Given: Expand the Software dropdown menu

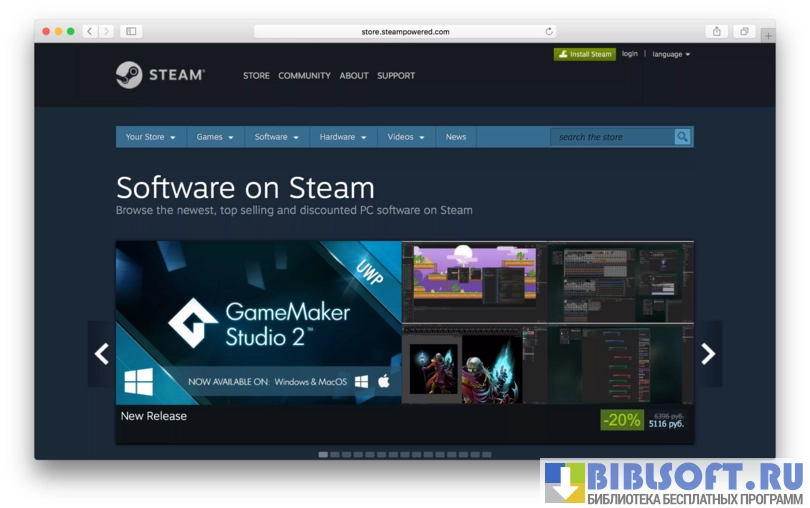Looking at the screenshot, I should (276, 137).
